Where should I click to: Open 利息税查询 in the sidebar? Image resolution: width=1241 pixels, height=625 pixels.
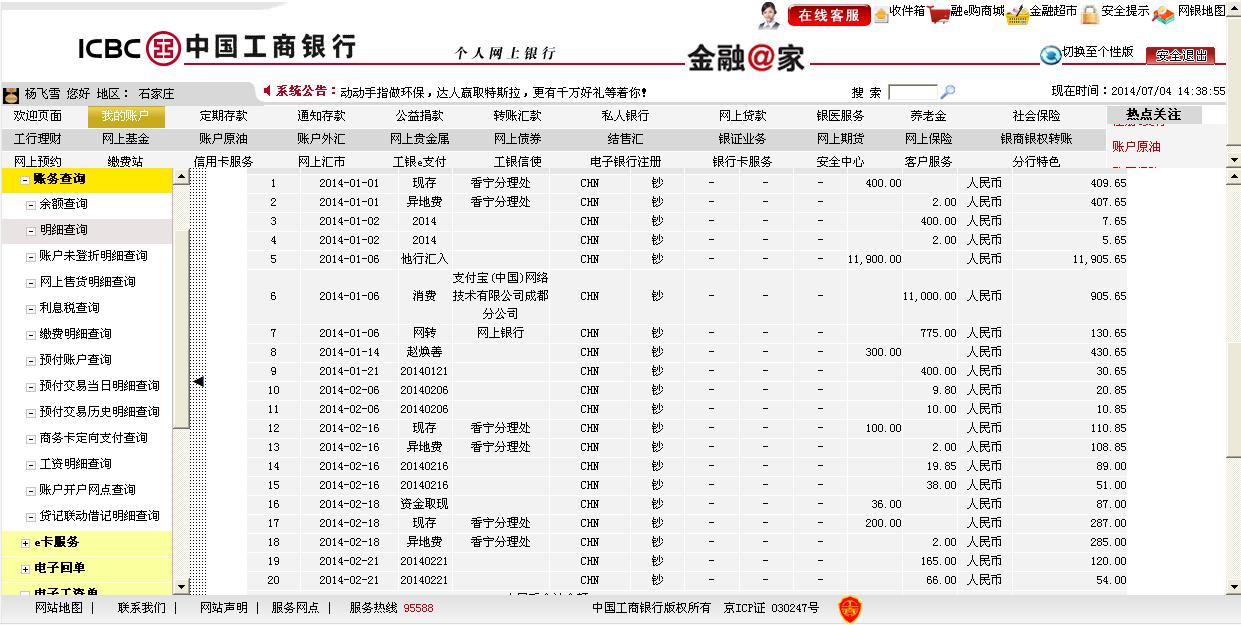[69, 308]
